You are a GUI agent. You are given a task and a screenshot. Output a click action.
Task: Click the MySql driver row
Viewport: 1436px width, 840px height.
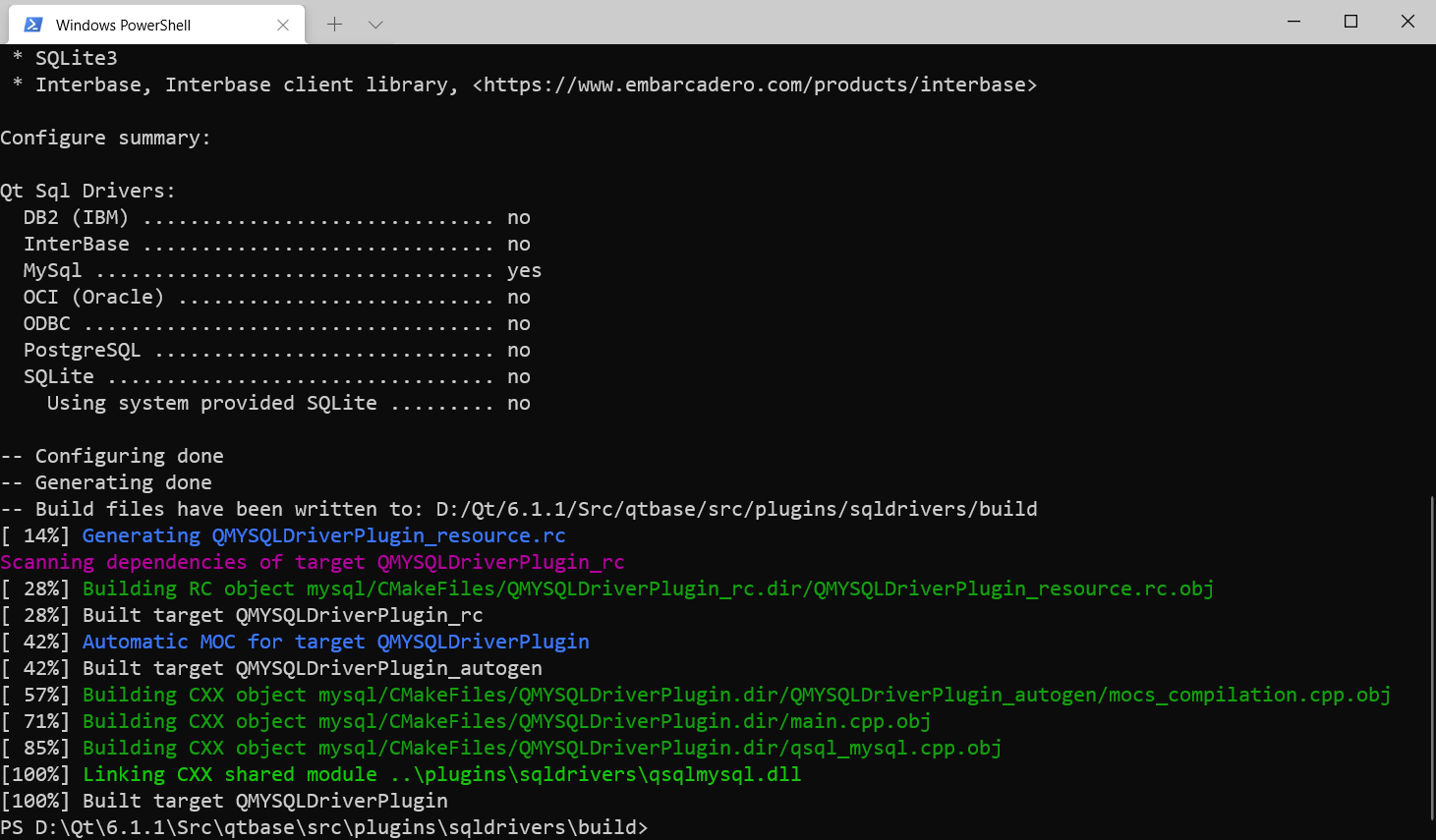[283, 270]
